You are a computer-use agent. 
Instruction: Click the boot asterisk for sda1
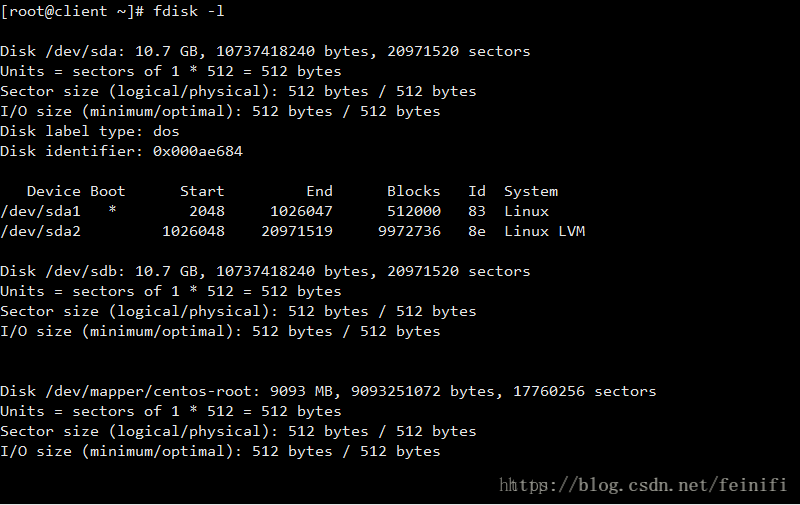112,210
